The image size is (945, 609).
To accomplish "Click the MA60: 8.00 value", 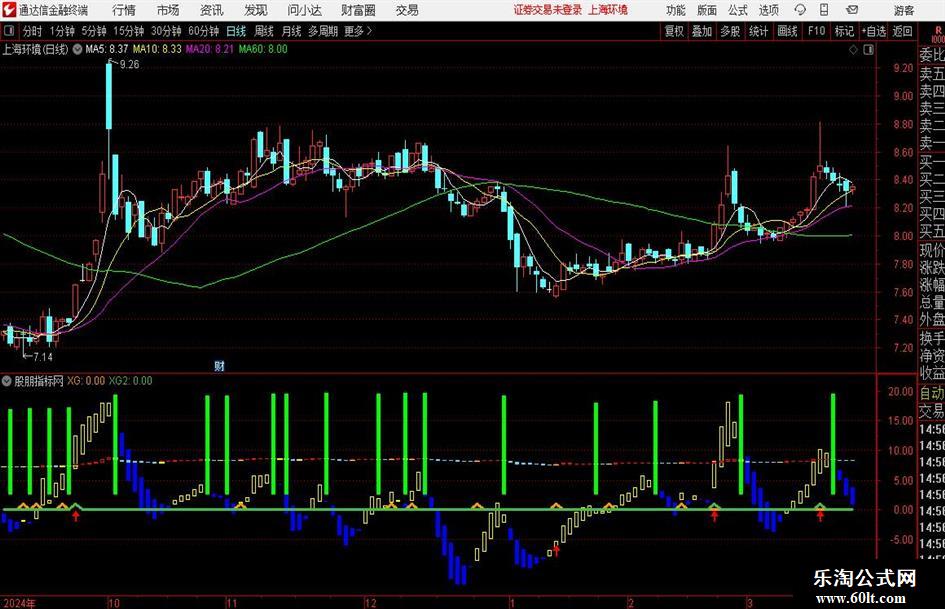I will (263, 49).
